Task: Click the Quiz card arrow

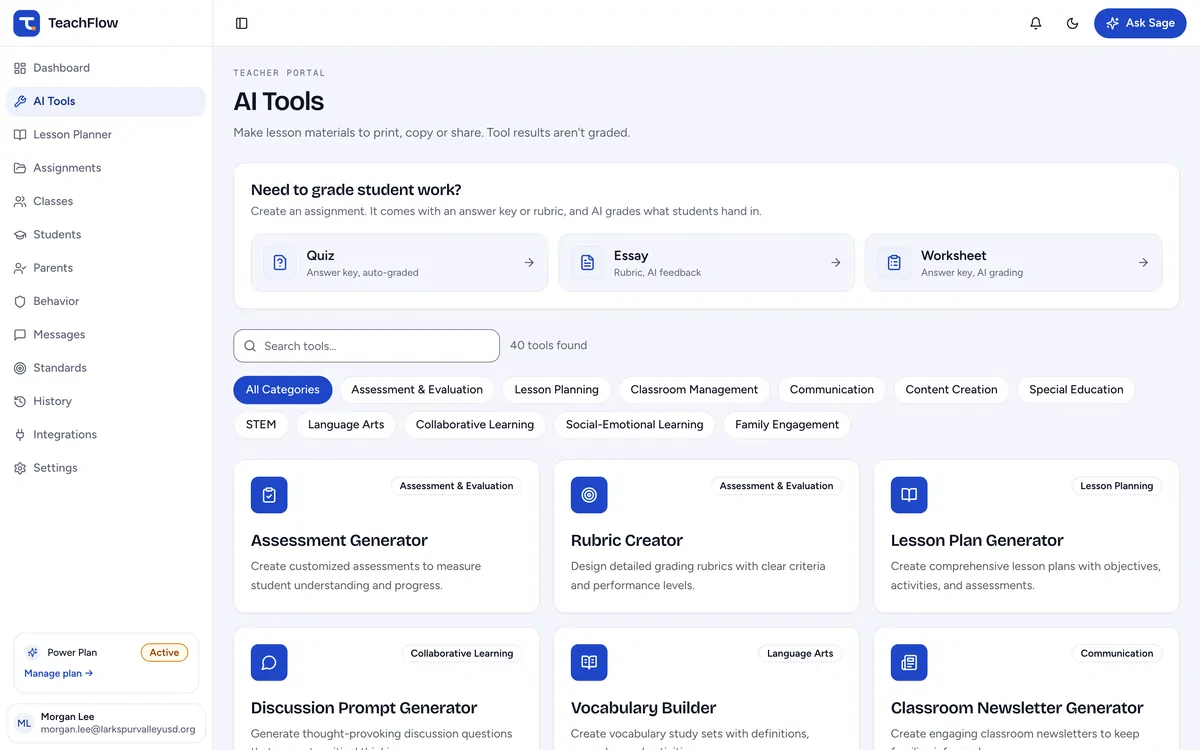Action: tap(529, 263)
